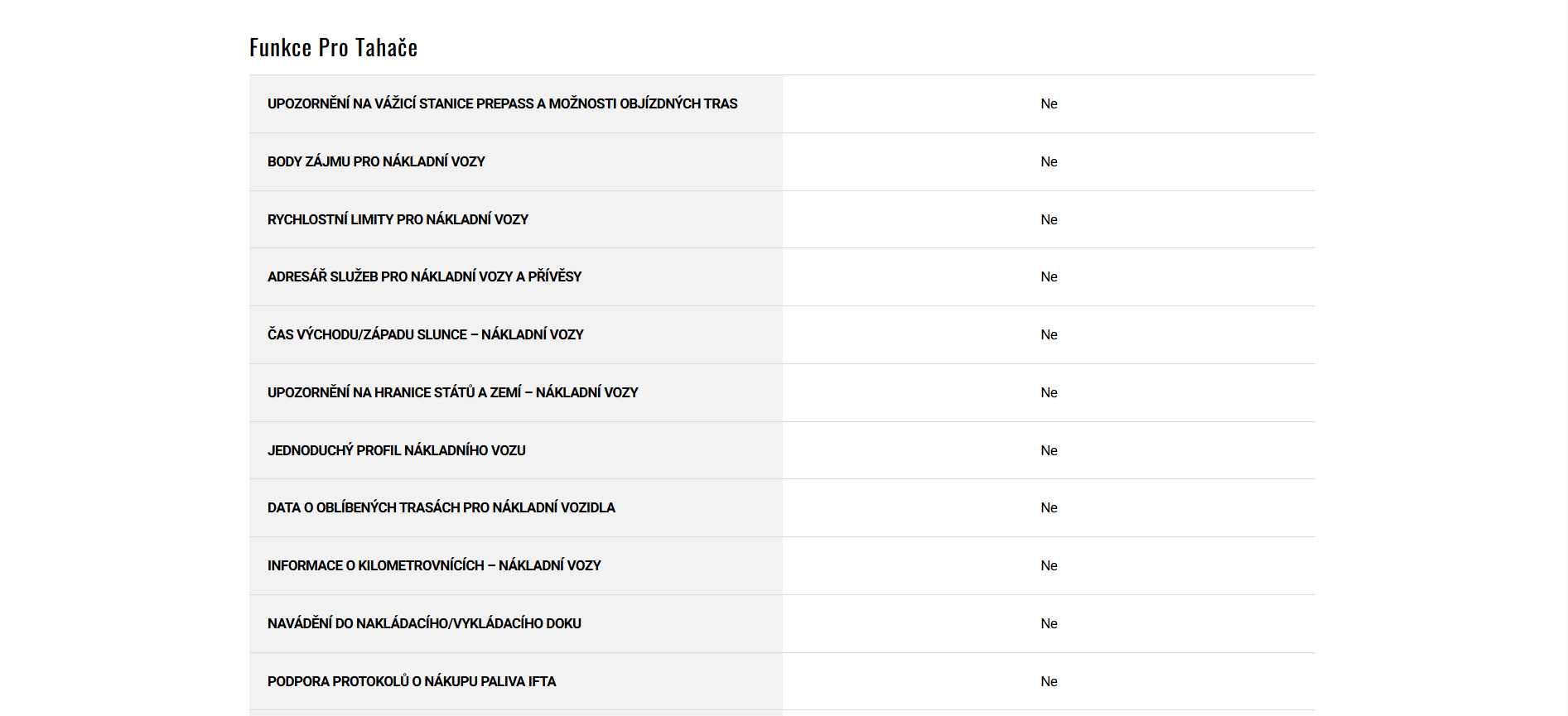The width and height of the screenshot is (1568, 716).
Task: Select "Adresář služeb pro nákladní vozy a přívěsy"
Action: tap(424, 276)
